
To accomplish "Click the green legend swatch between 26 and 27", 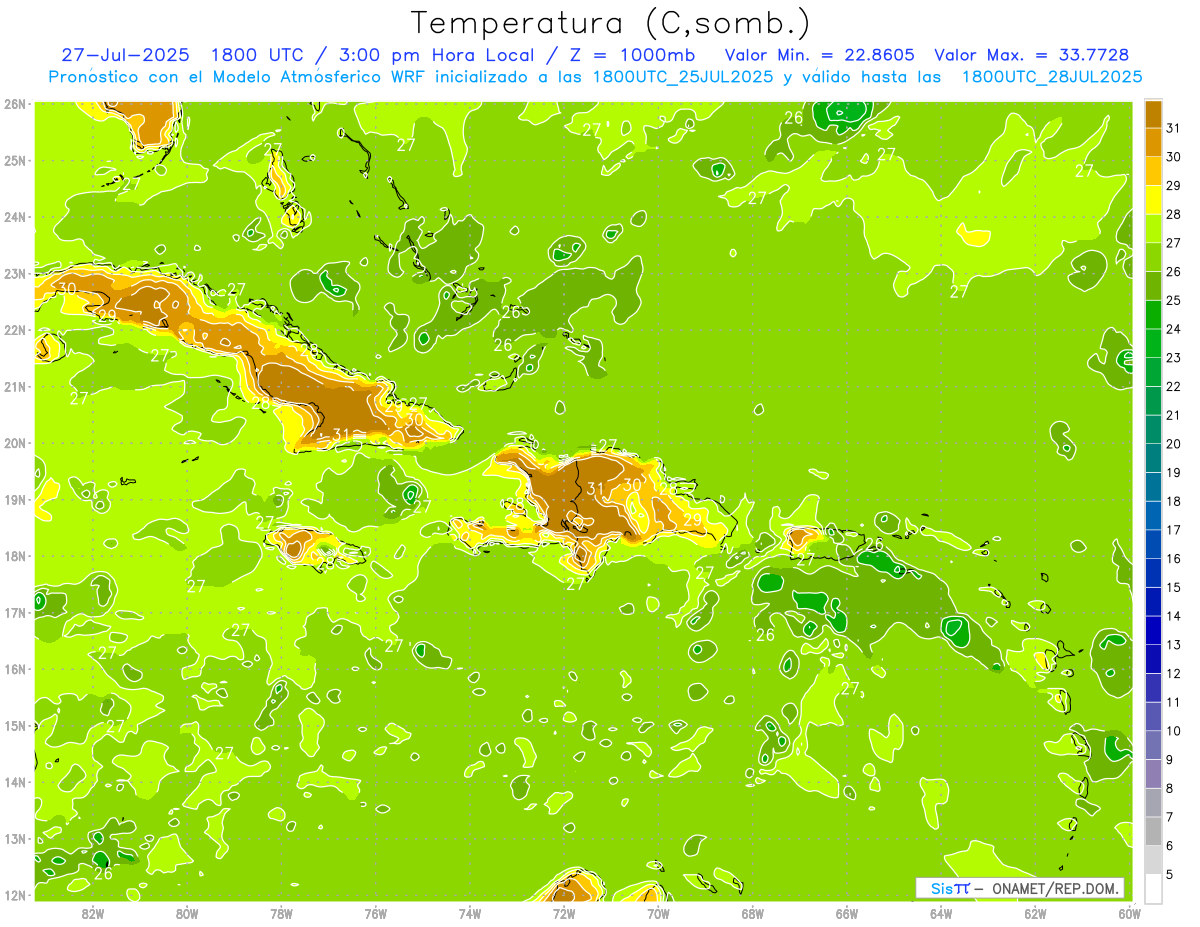I will pyautogui.click(x=1153, y=257).
